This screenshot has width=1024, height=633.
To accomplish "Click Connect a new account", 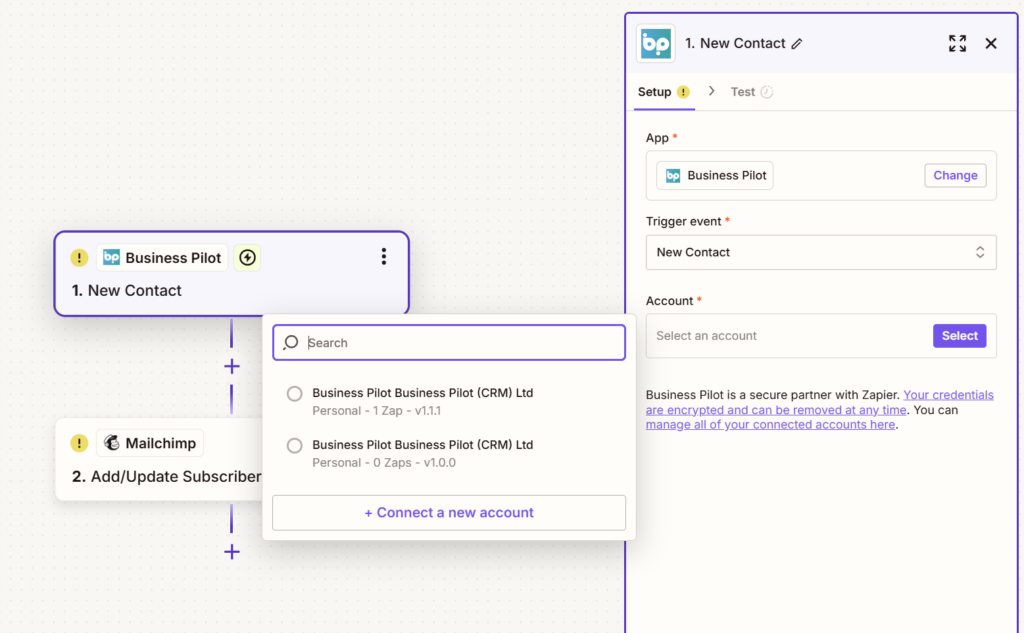I will pyautogui.click(x=449, y=513).
